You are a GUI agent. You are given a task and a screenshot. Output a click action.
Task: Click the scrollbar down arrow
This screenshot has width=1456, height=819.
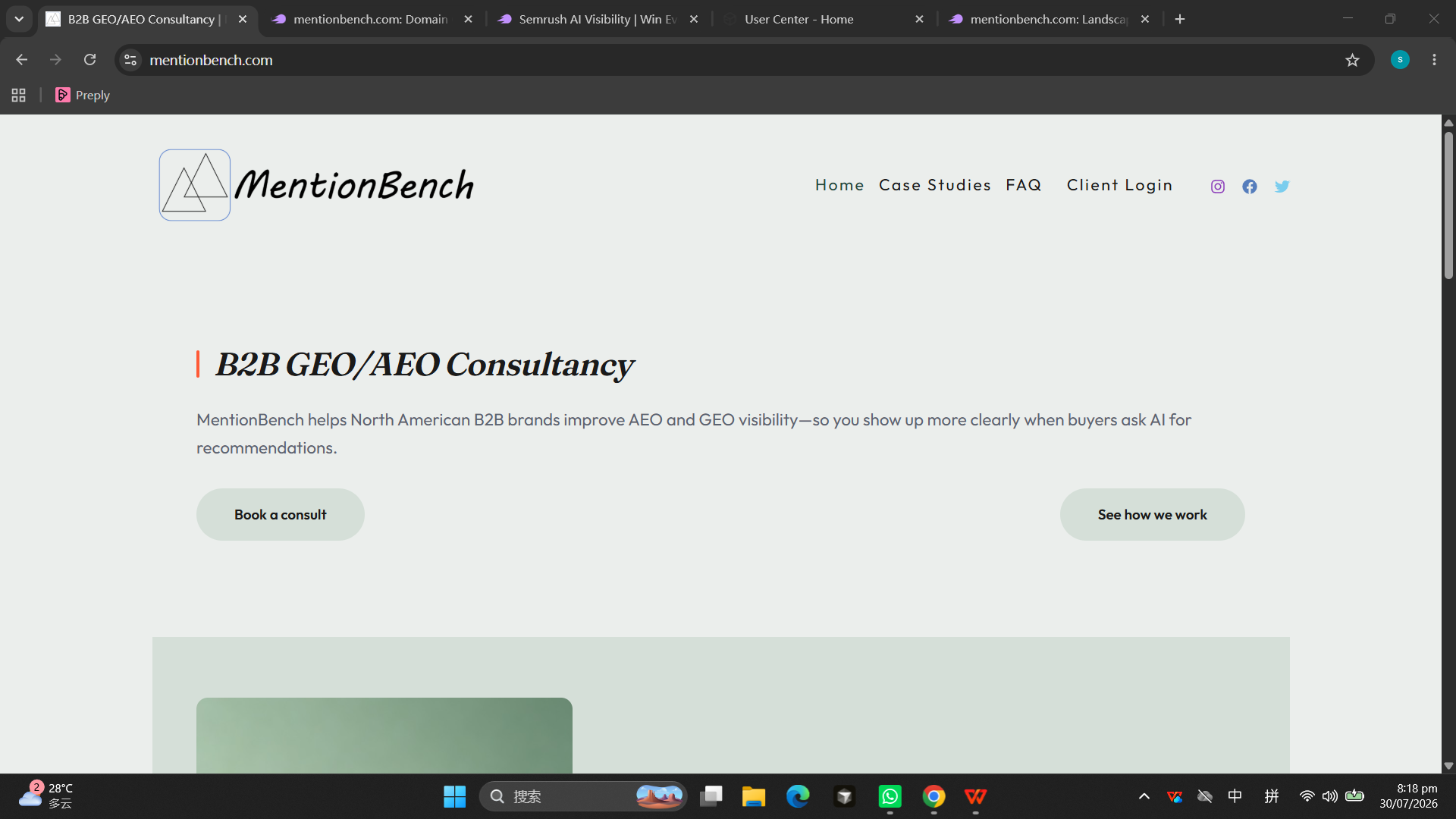[x=1448, y=766]
